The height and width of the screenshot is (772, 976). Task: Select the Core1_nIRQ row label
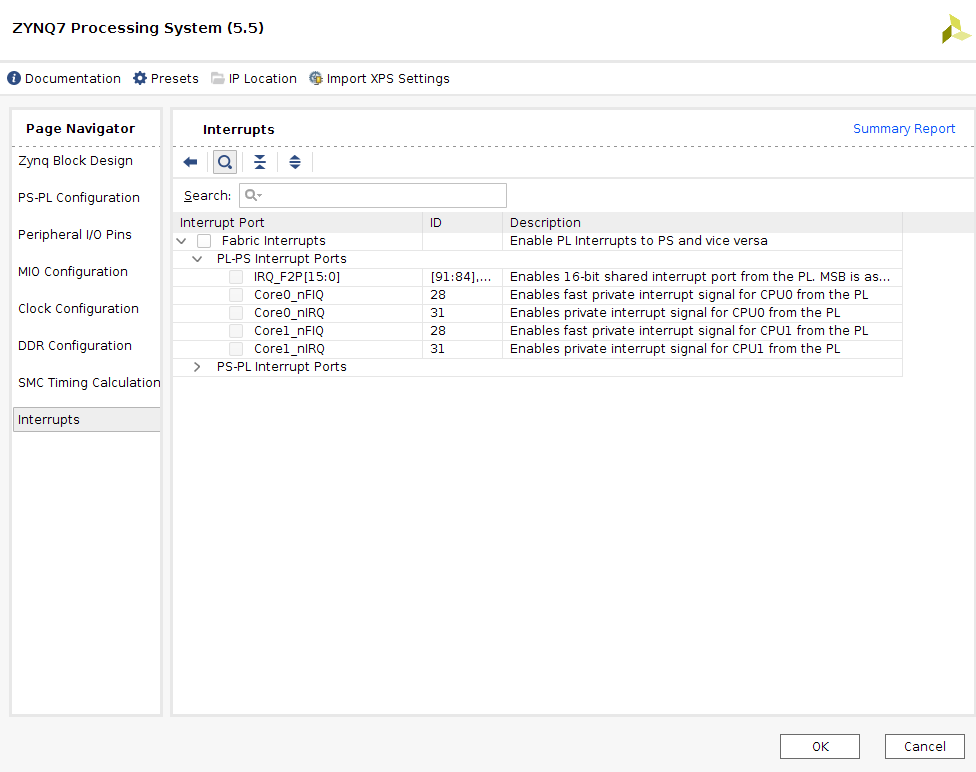(x=289, y=349)
